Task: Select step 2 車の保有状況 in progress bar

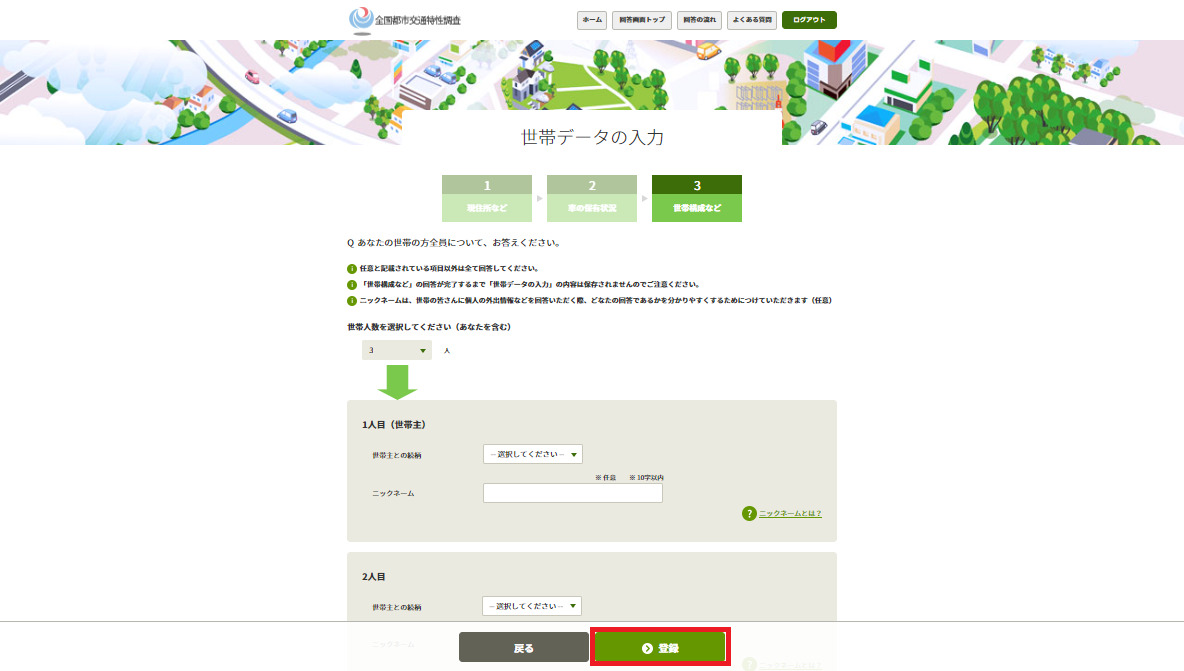Action: [x=592, y=198]
